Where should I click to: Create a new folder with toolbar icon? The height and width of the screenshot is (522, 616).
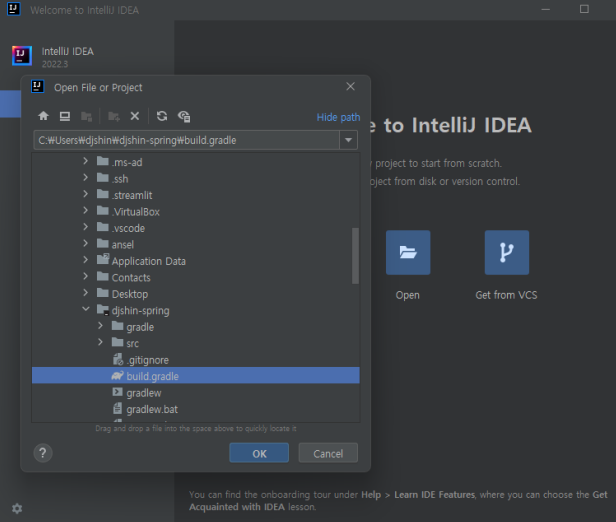click(x=114, y=116)
